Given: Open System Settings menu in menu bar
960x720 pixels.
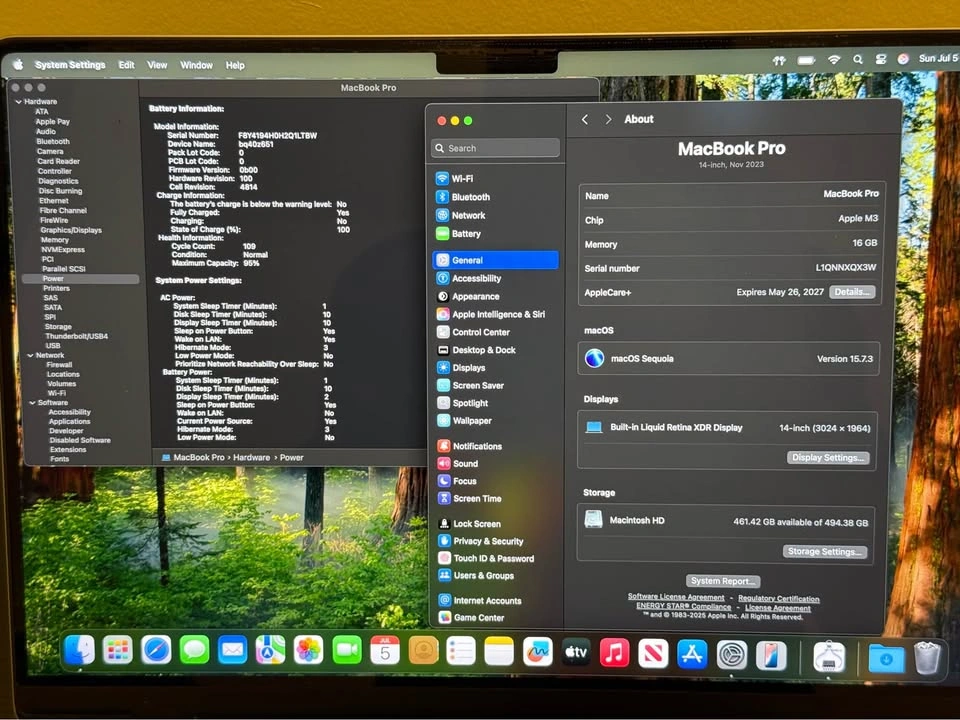Looking at the screenshot, I should pos(70,65).
